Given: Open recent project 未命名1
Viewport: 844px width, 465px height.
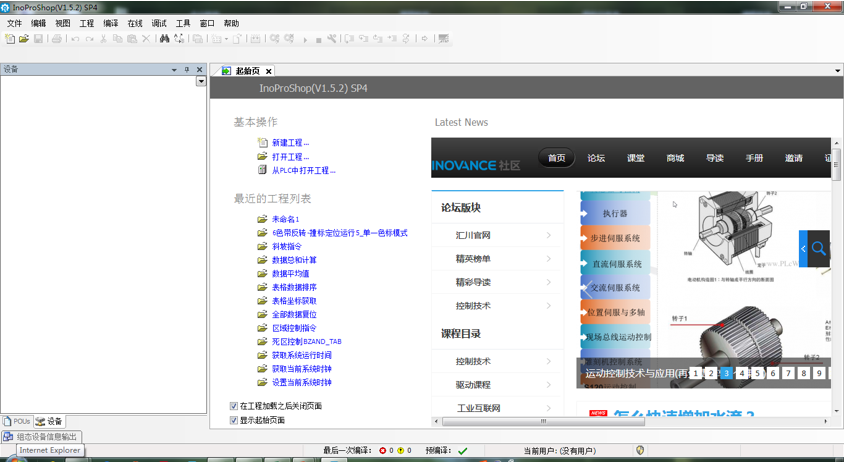Looking at the screenshot, I should (285, 219).
